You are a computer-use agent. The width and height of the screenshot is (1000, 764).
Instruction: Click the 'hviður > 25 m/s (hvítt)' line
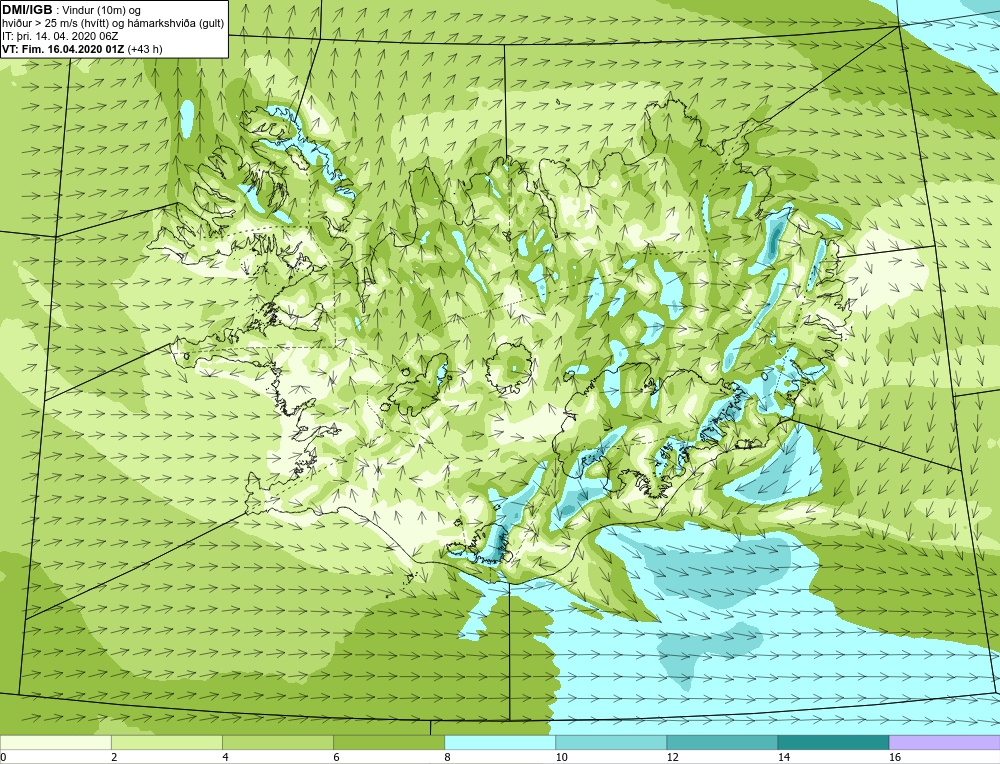coord(113,23)
